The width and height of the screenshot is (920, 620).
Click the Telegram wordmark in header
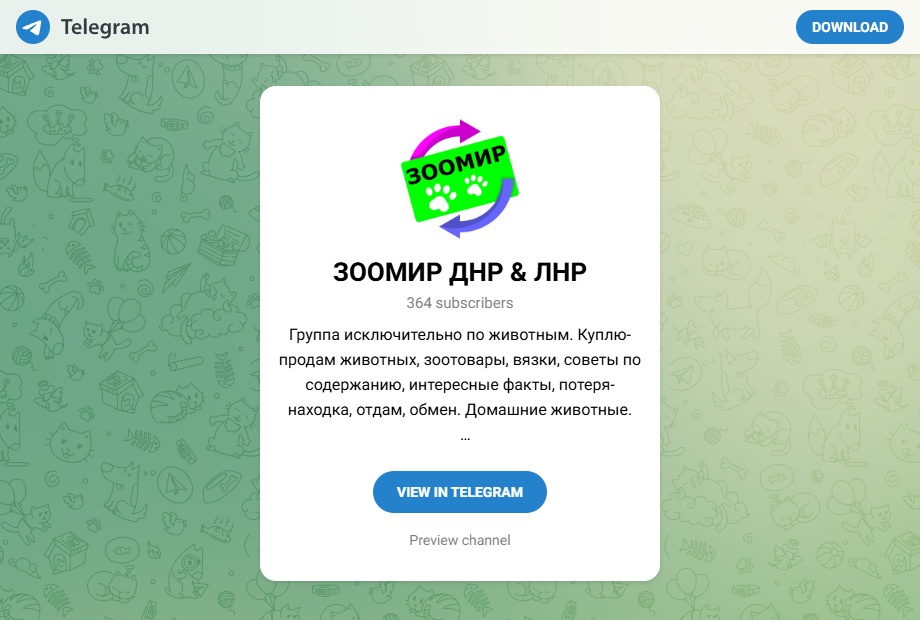click(x=105, y=27)
